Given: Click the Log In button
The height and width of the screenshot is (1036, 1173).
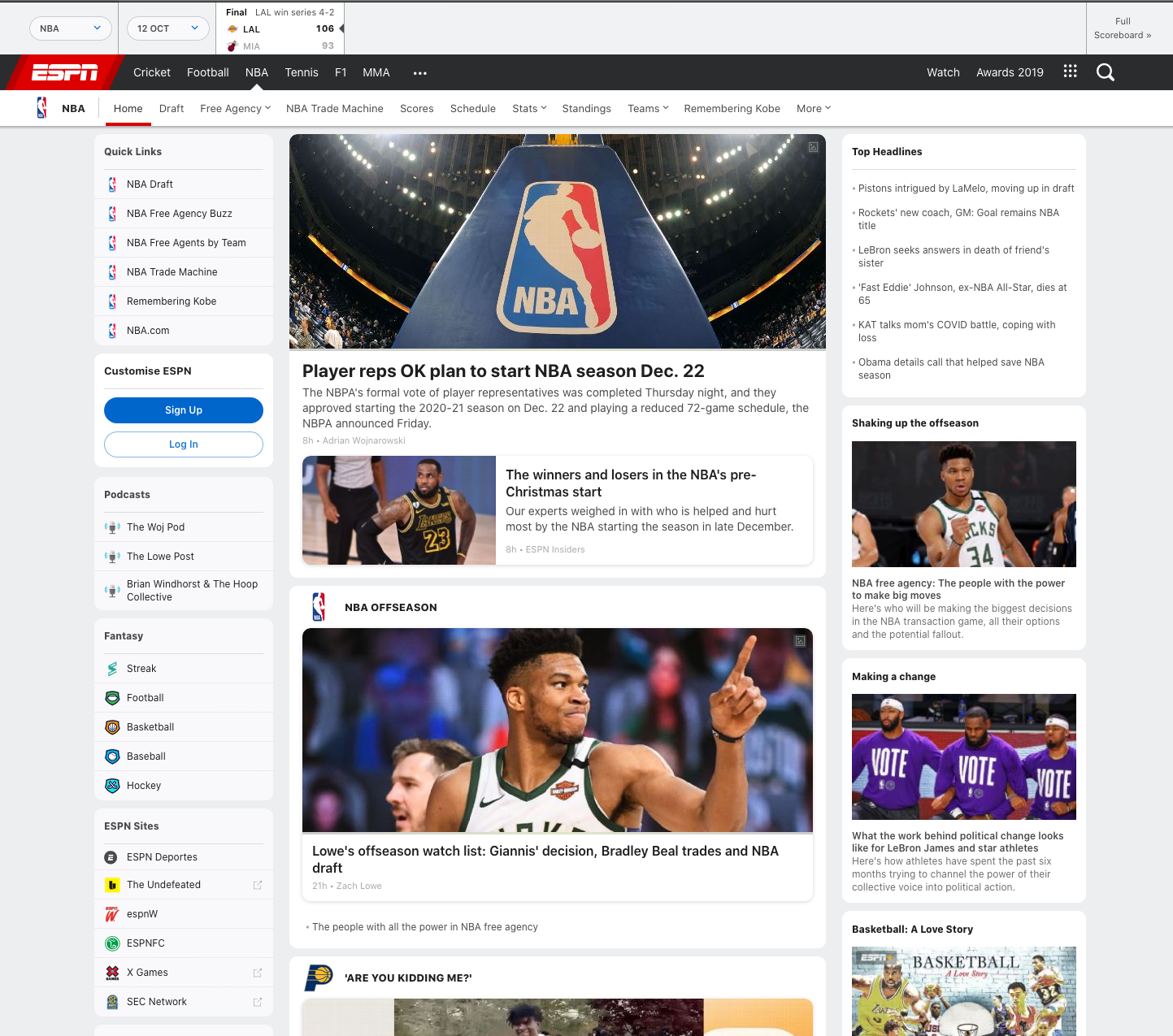Looking at the screenshot, I should pyautogui.click(x=184, y=444).
